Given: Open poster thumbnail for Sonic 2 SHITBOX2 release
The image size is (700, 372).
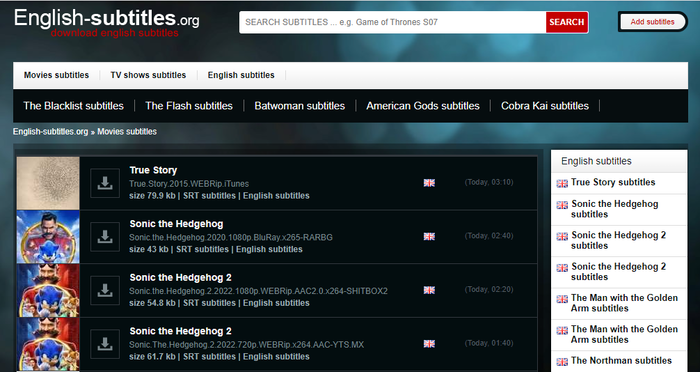Looking at the screenshot, I should [x=48, y=290].
